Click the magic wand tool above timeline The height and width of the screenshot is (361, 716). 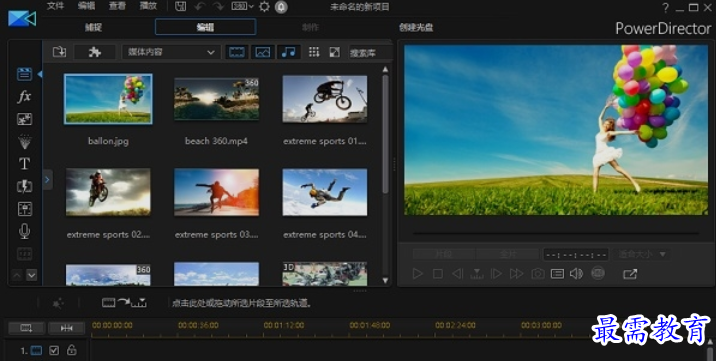click(58, 303)
